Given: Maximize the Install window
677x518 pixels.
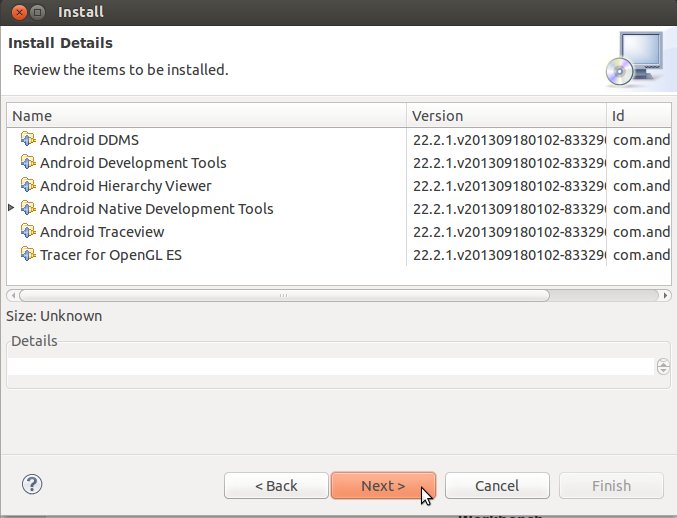Looking at the screenshot, I should tap(38, 12).
